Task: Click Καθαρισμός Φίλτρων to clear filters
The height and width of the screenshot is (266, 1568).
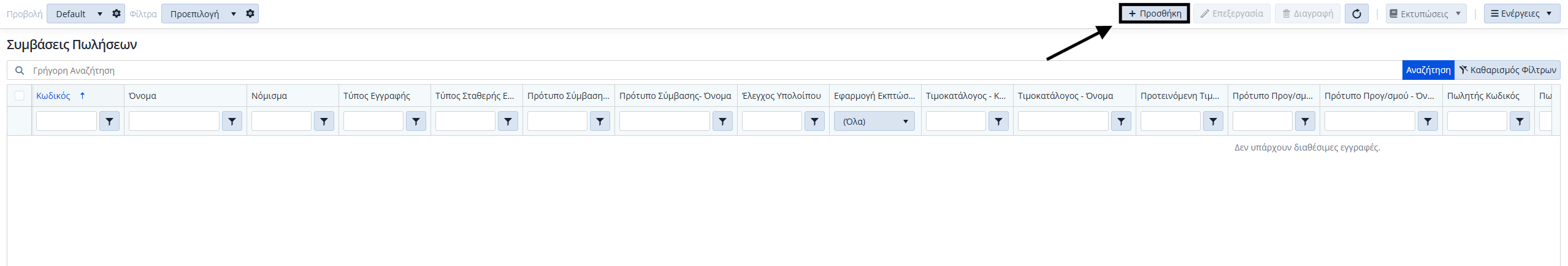Action: [1507, 70]
